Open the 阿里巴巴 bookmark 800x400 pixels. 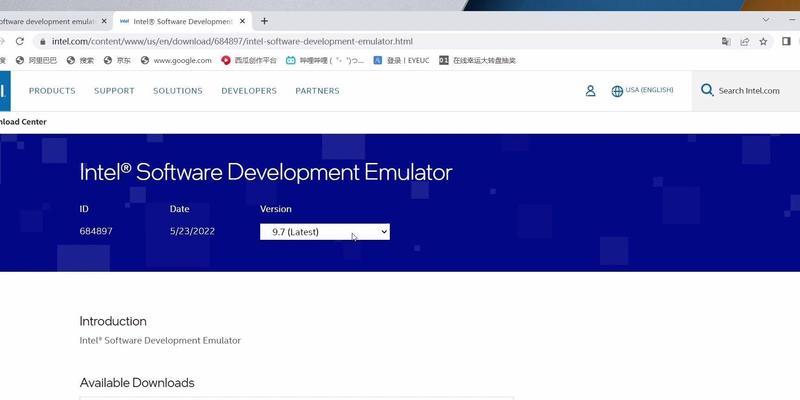tap(37, 60)
